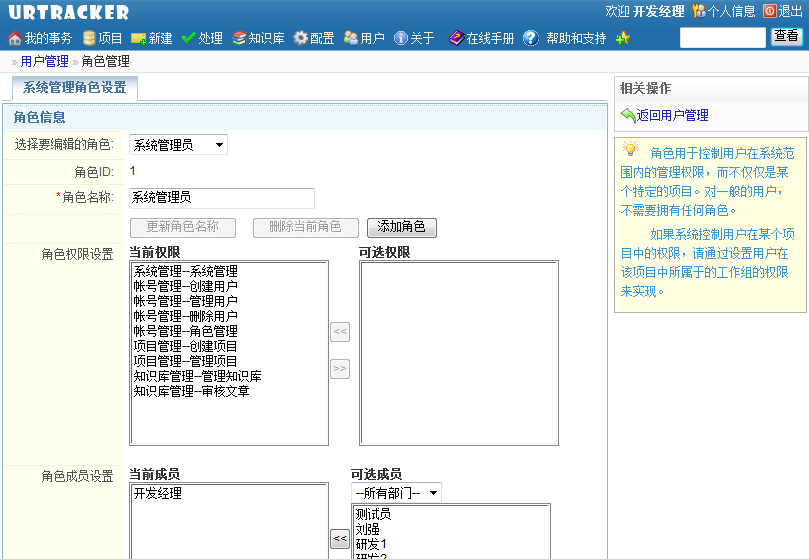Click the 新建 toolbar icon
This screenshot has width=809, height=559.
click(138, 38)
